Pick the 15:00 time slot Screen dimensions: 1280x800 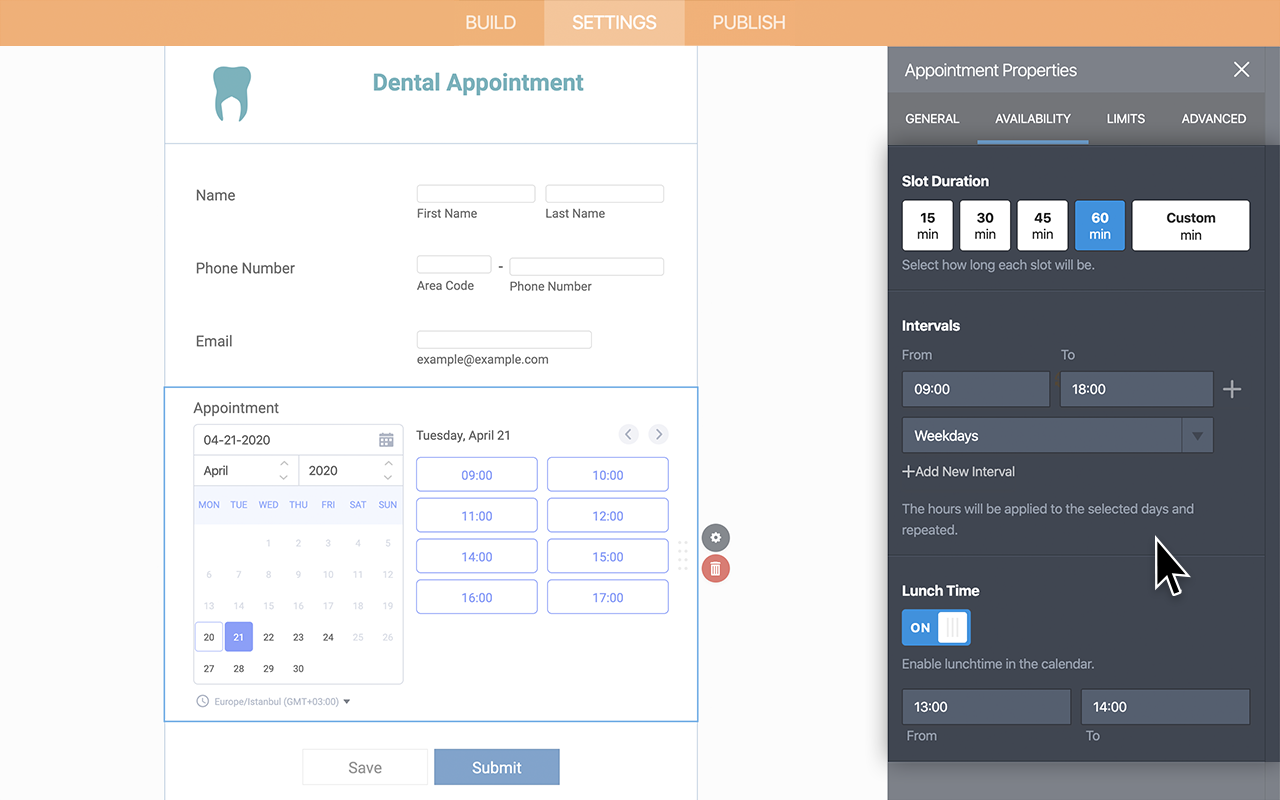608,557
